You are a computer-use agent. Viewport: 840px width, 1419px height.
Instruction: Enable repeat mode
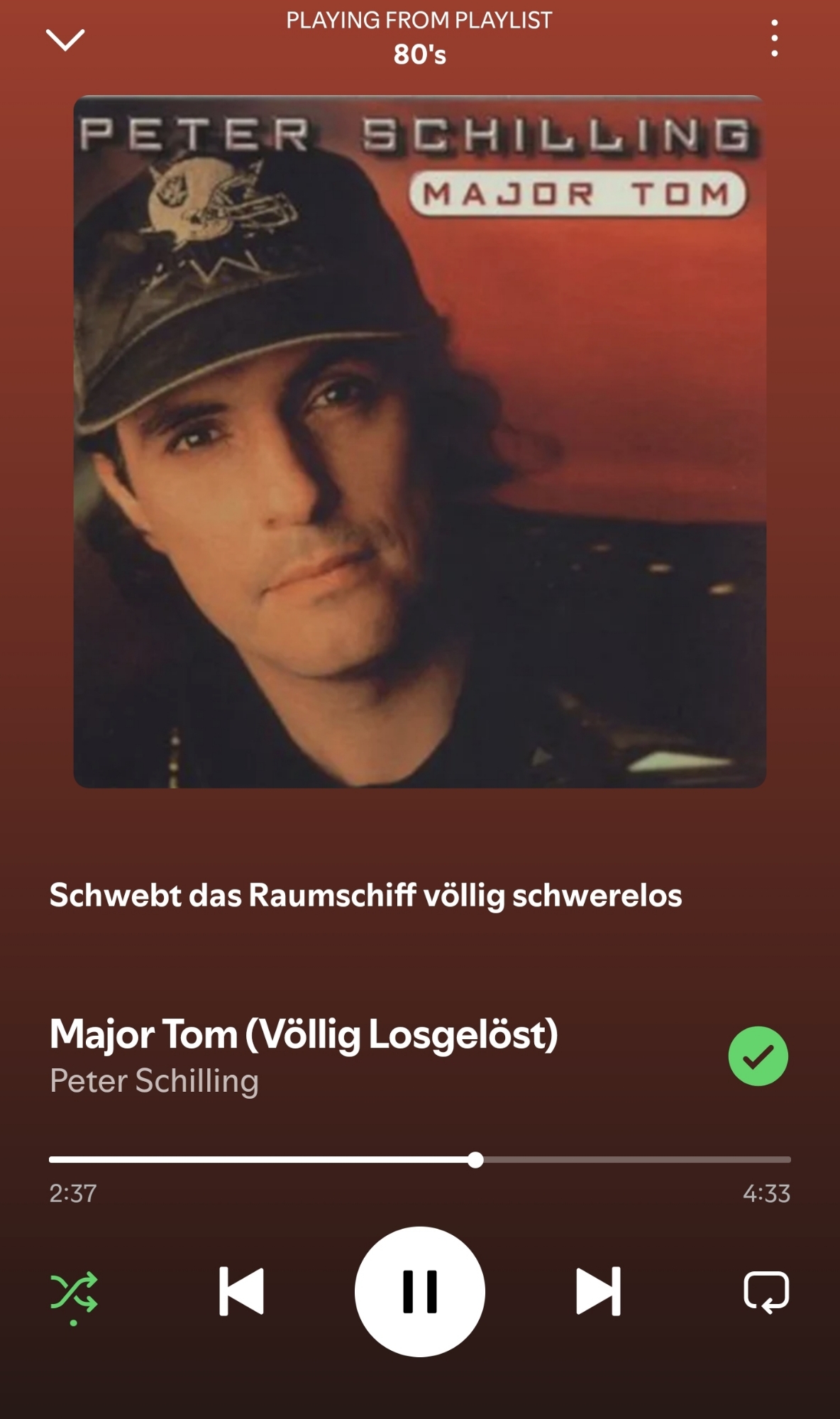766,1292
